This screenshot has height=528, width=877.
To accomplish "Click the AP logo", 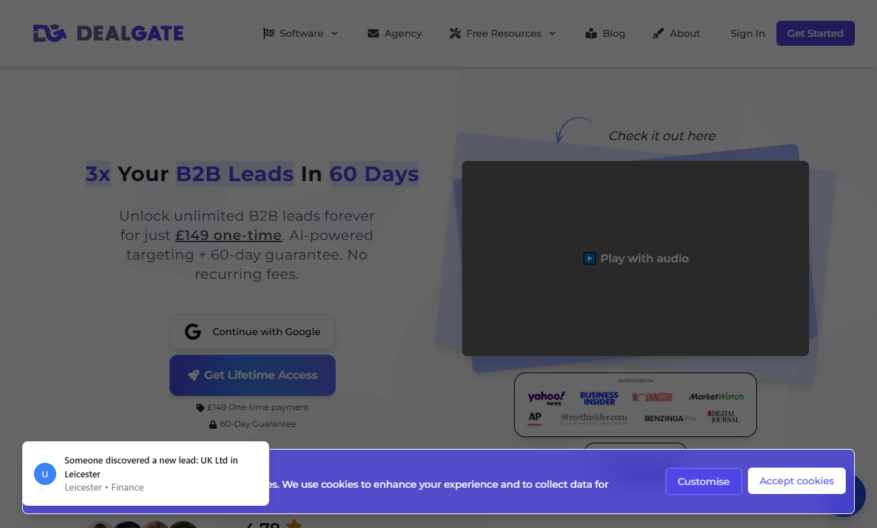I will [535, 418].
